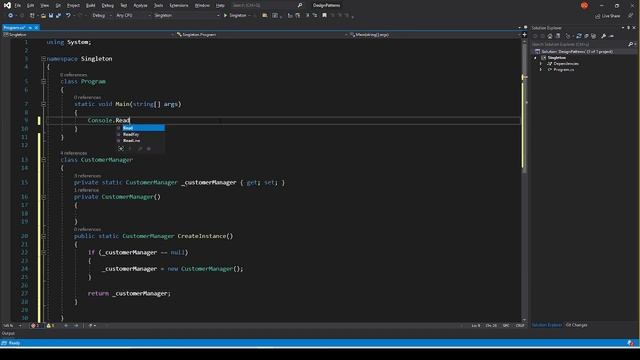
Task: Open the Main(string[] args) member dropdown
Action: click(434, 35)
